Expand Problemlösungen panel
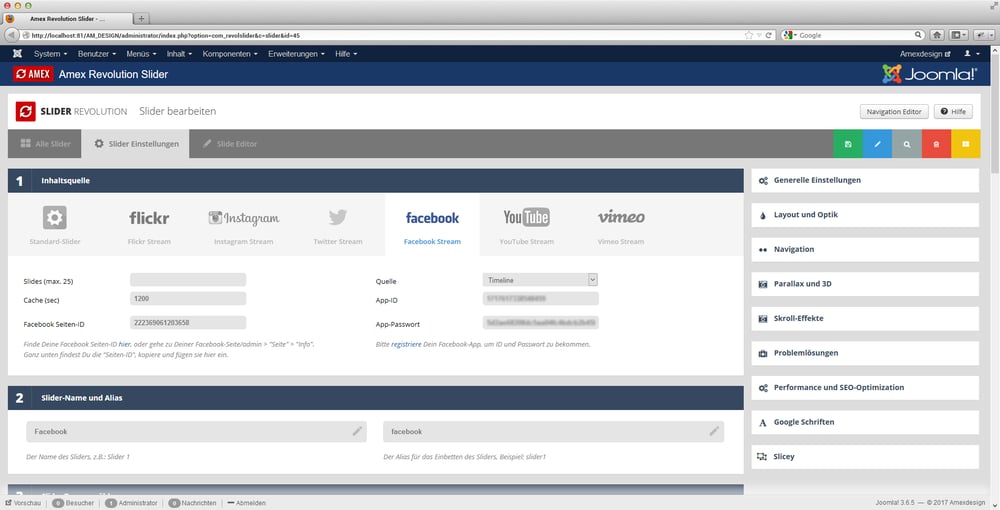Screen dimensions: 1000x510 865,353
